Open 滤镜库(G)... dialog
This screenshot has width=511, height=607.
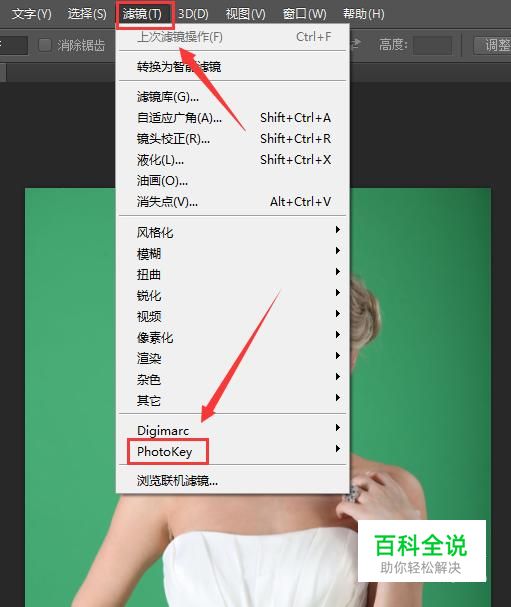pos(233,96)
